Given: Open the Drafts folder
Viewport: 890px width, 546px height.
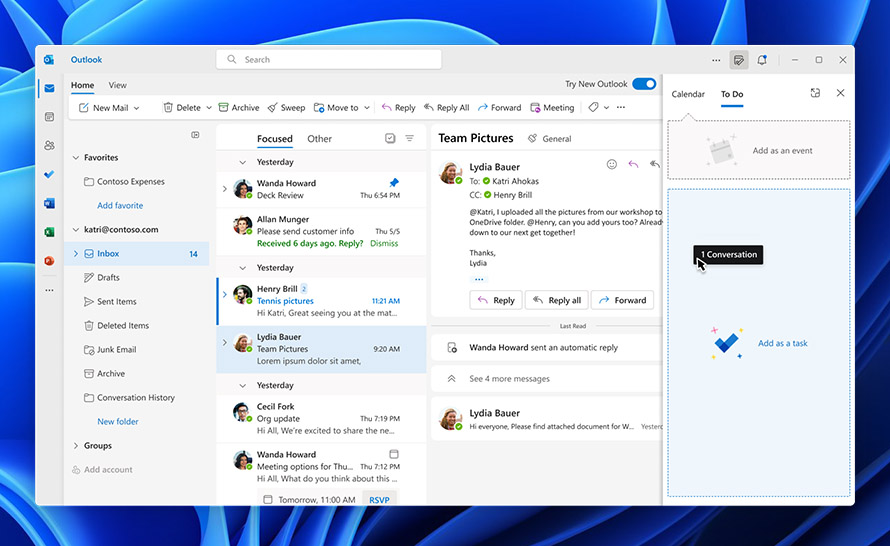Looking at the screenshot, I should click(x=108, y=278).
